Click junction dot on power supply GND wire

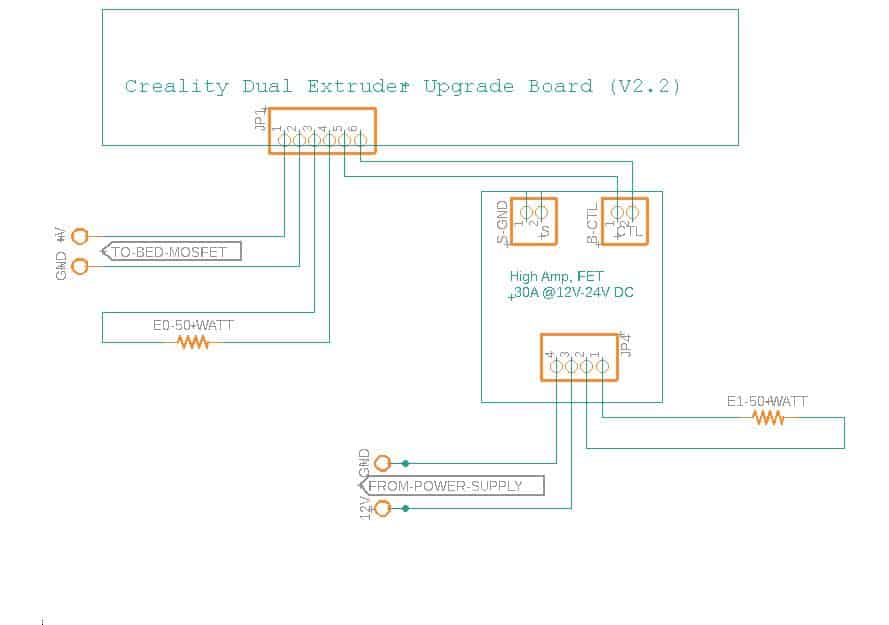405,463
